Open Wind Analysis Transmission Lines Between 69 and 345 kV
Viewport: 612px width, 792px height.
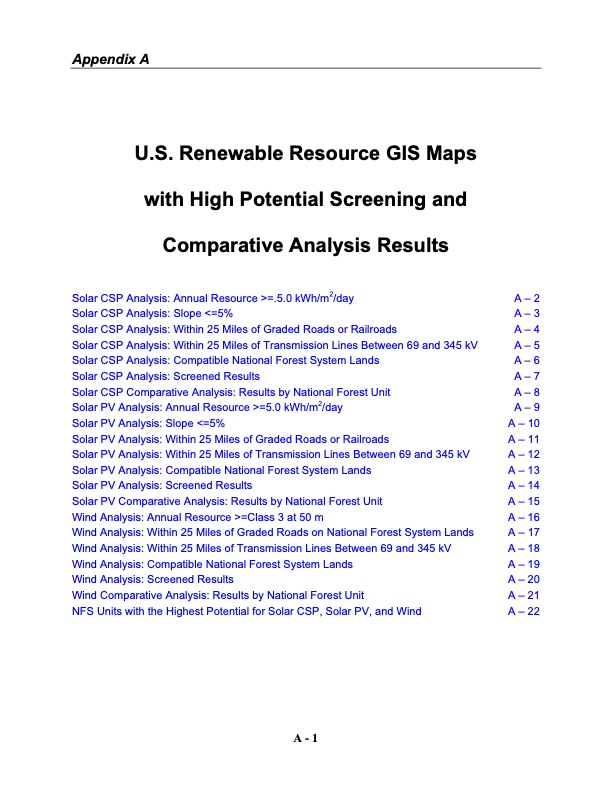pyautogui.click(x=261, y=549)
